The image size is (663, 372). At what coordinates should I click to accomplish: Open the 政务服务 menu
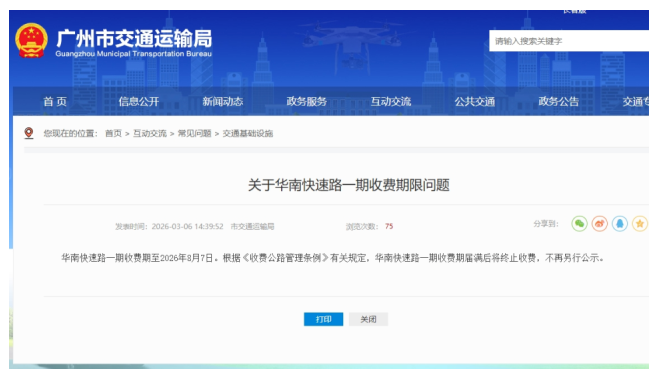pos(307,101)
